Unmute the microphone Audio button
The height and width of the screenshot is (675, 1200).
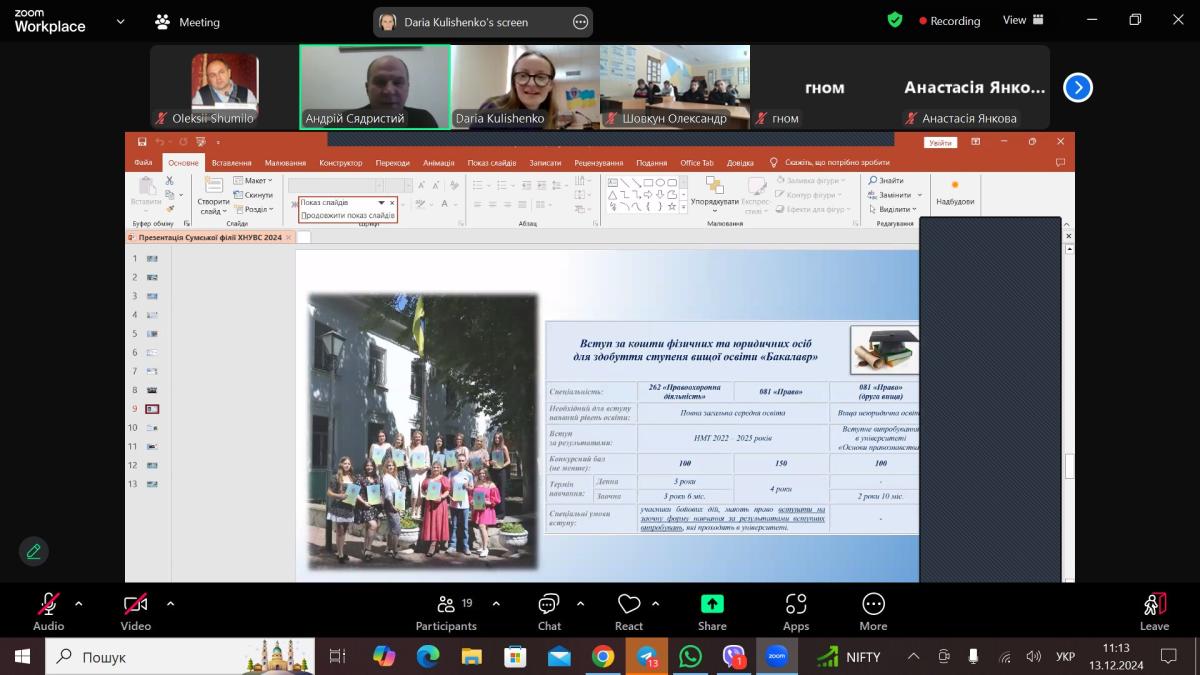[x=48, y=611]
